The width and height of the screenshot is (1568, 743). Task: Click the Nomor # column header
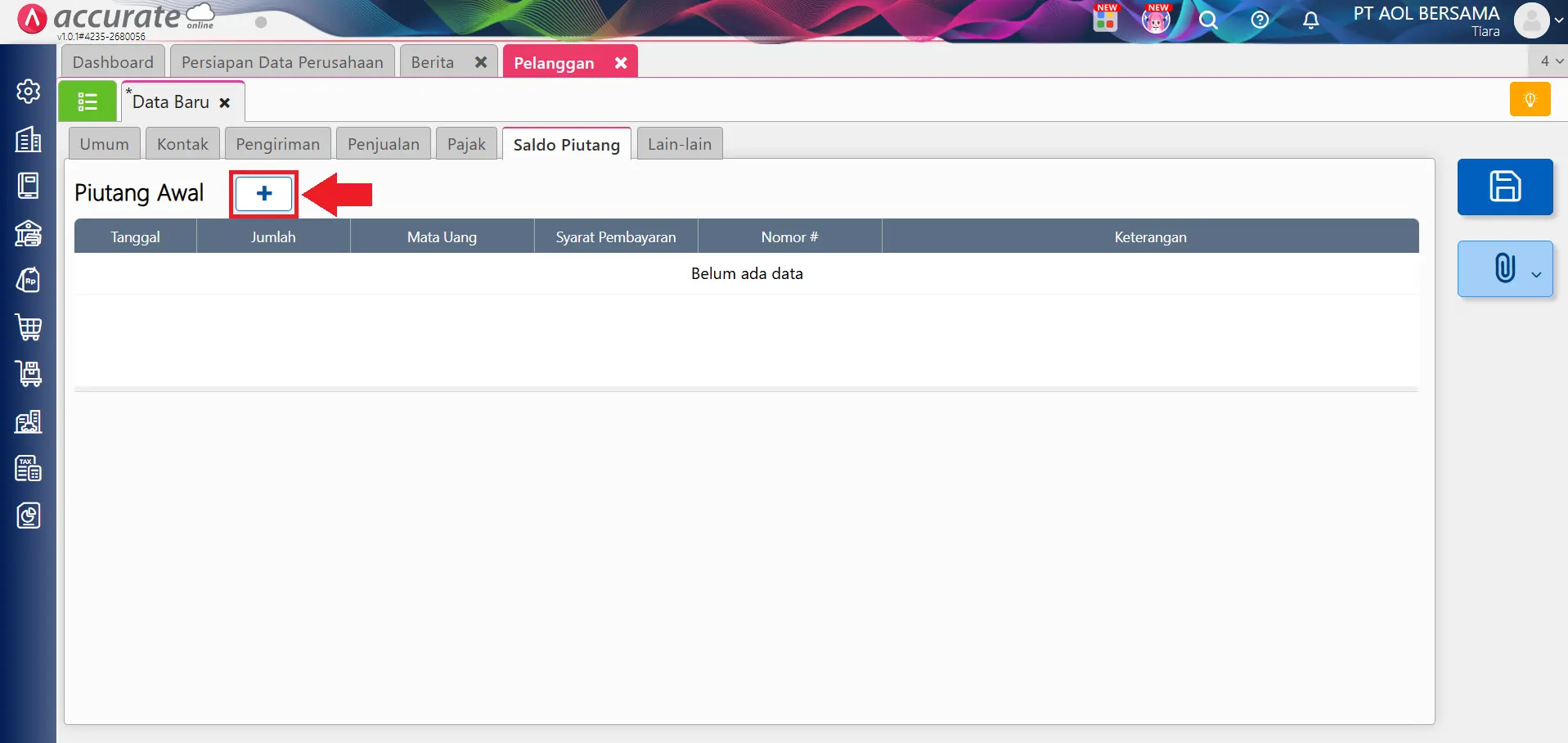[789, 236]
